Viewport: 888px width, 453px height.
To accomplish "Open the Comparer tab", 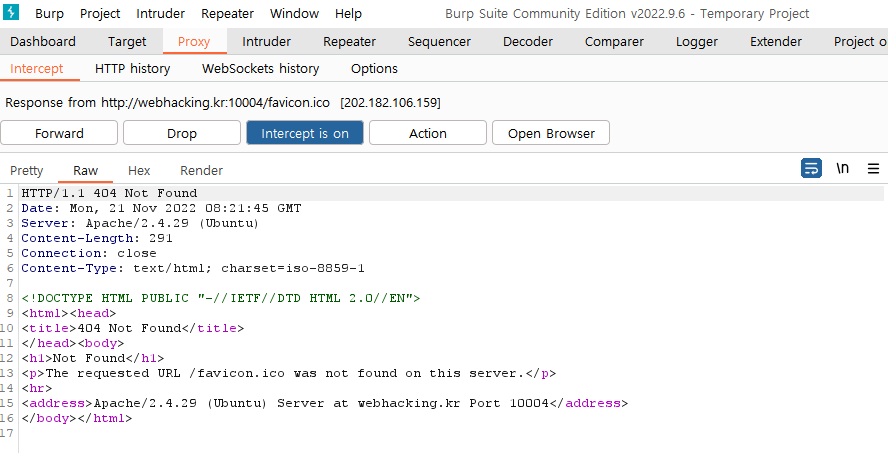I will point(614,41).
